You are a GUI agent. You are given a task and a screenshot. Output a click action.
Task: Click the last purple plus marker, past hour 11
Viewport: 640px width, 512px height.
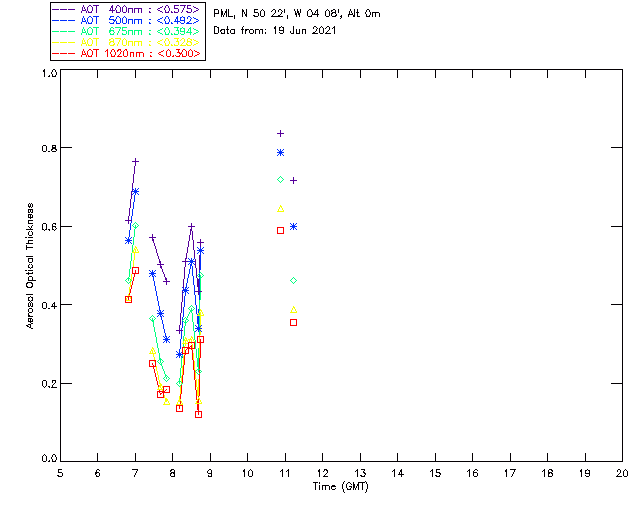click(293, 180)
